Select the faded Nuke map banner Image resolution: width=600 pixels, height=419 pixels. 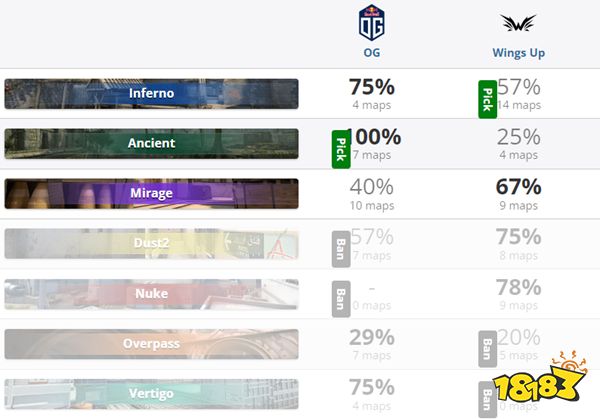(152, 294)
